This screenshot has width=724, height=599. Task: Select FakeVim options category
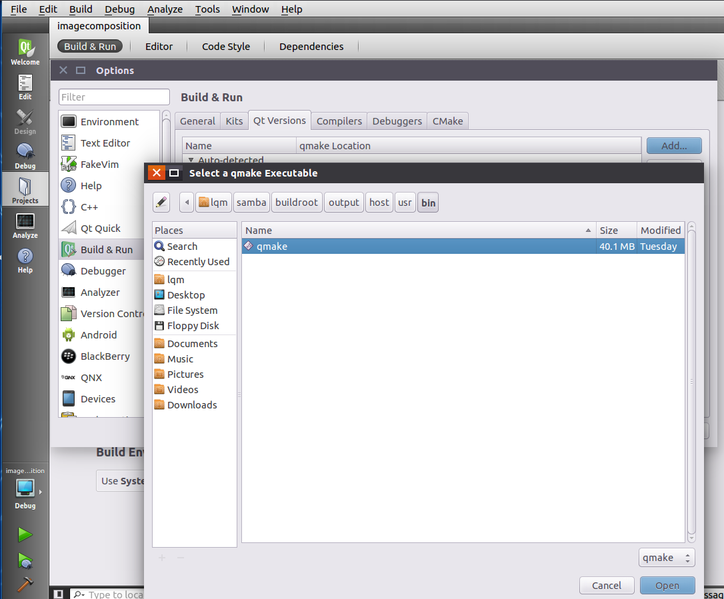pos(98,164)
